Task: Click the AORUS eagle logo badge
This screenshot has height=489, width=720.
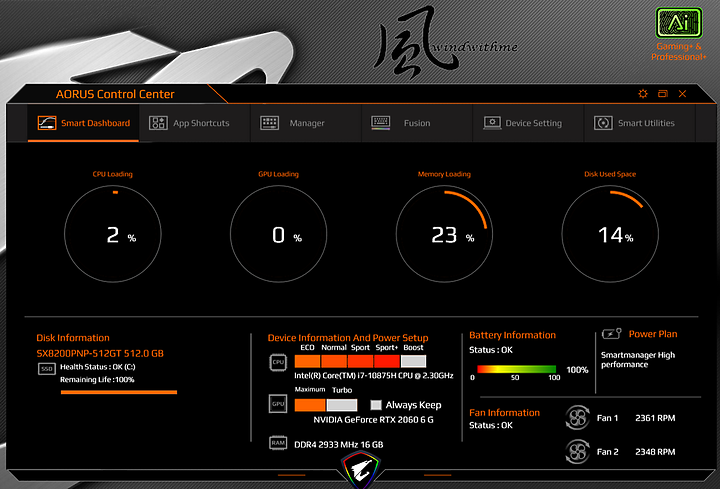Action: 361,470
